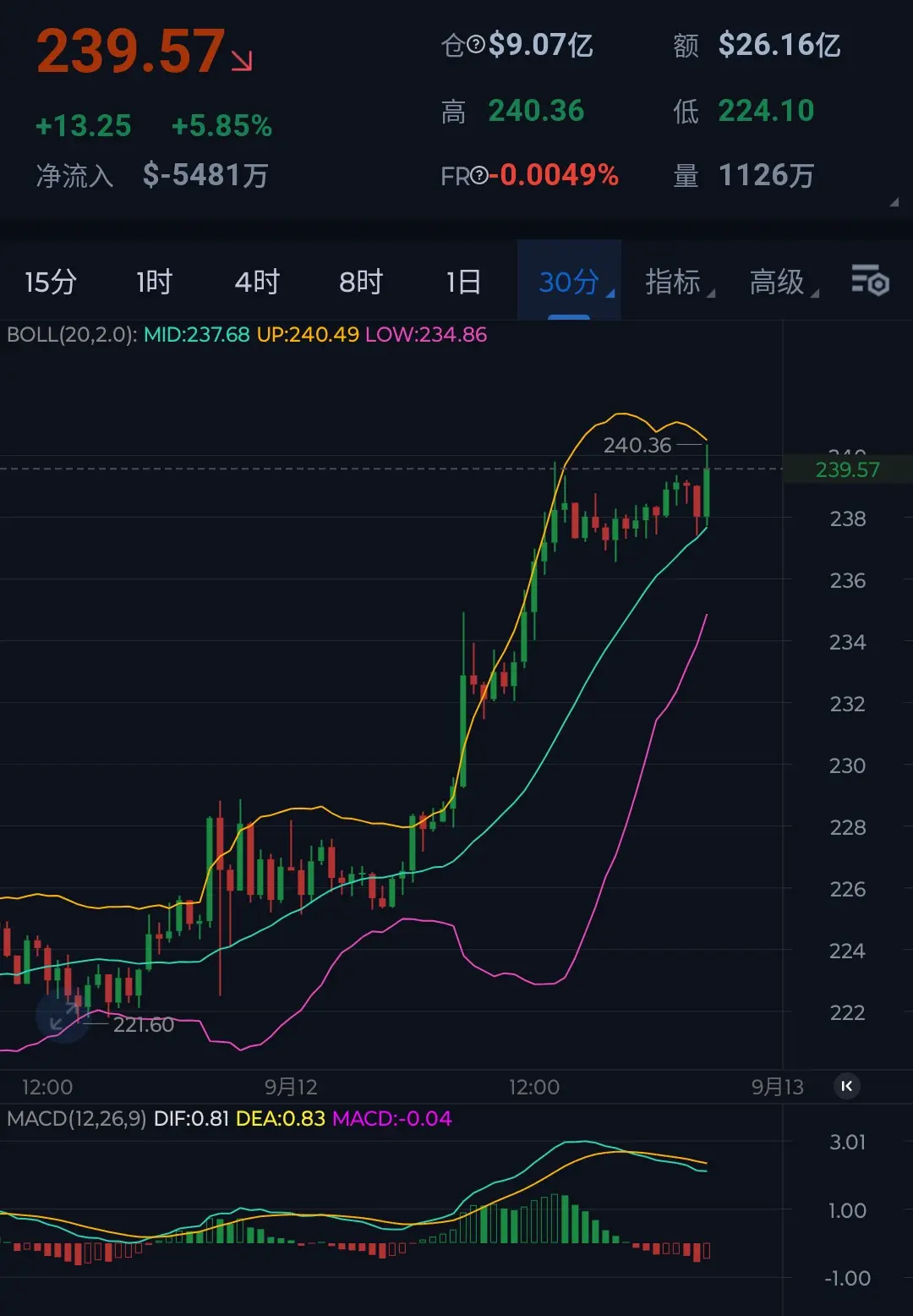
Task: Tap the 9月12 date label on time axis
Action: 291,1087
